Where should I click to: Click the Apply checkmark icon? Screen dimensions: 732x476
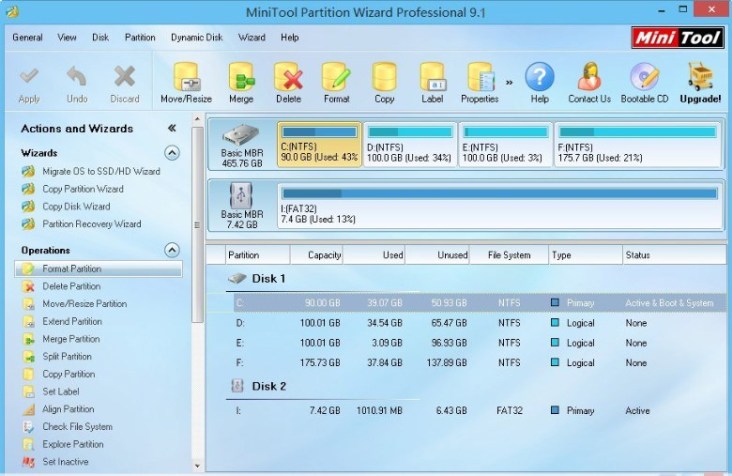(29, 76)
